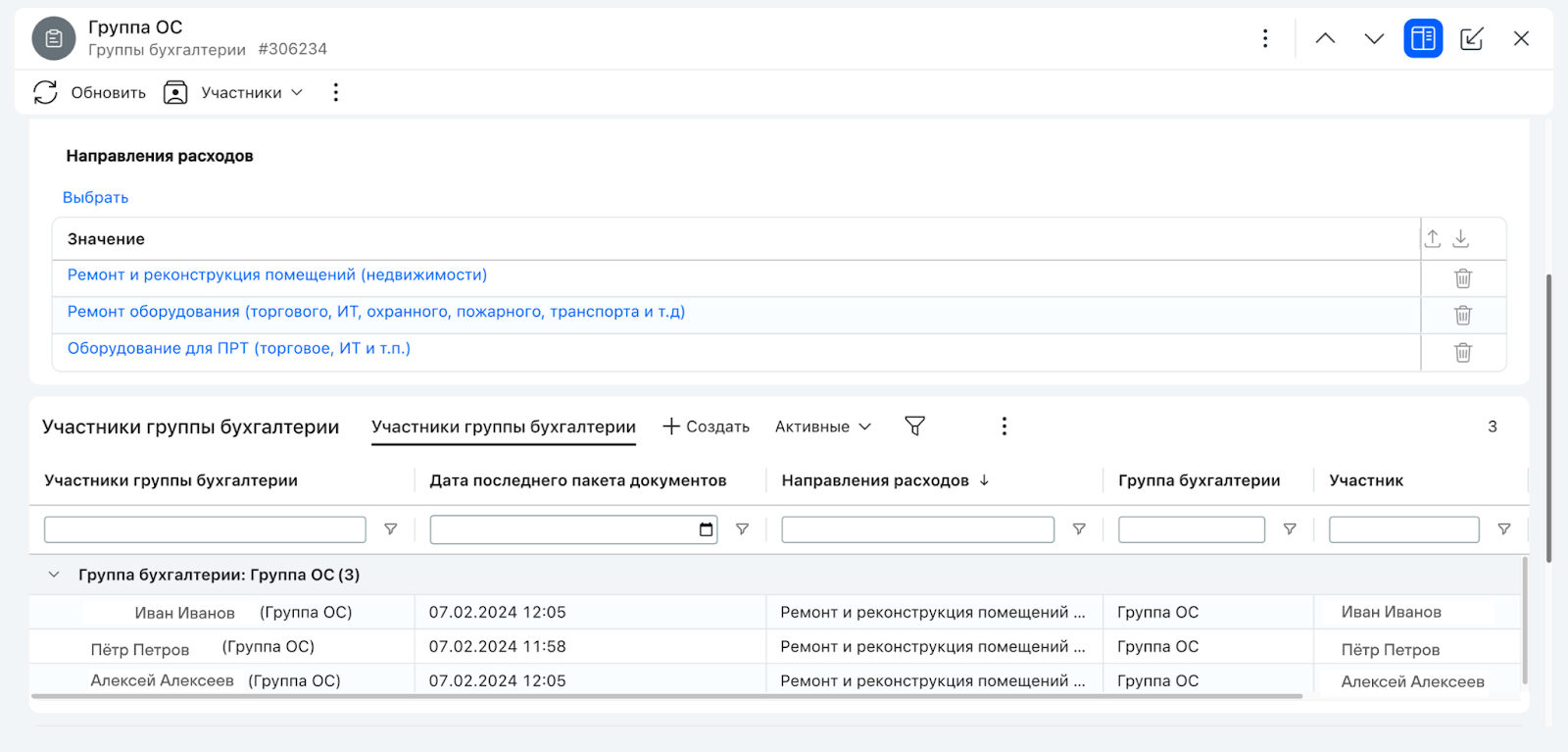Click the Создать button

click(706, 426)
